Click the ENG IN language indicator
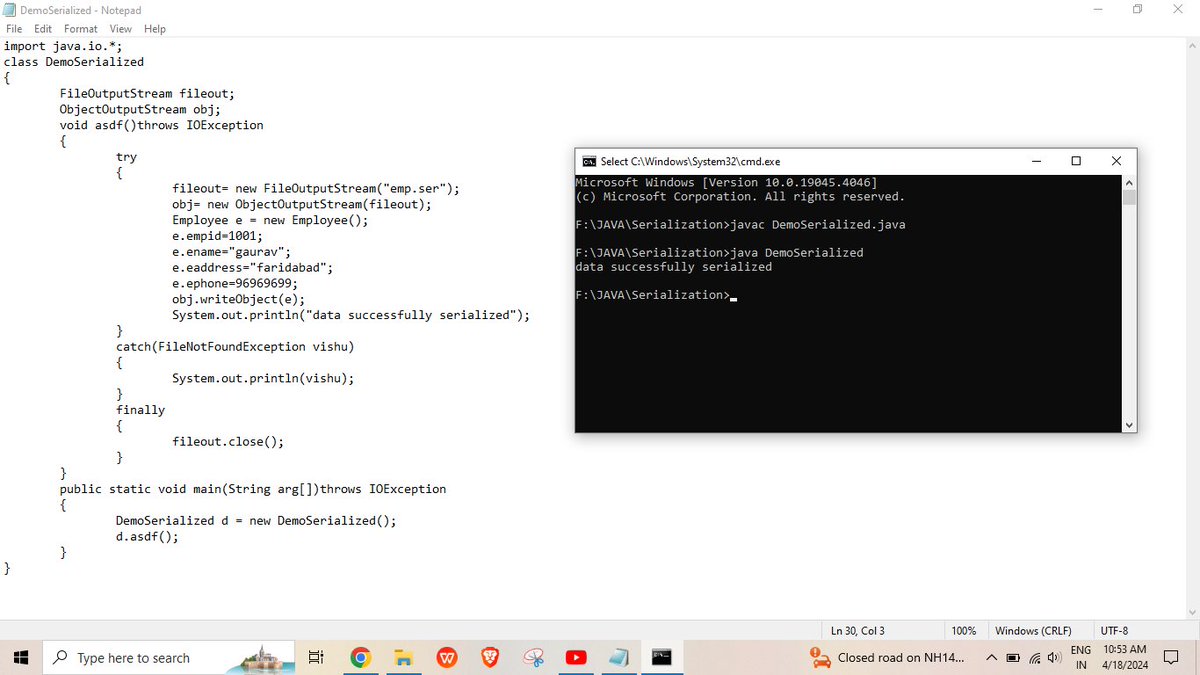Image resolution: width=1200 pixels, height=675 pixels. point(1081,657)
